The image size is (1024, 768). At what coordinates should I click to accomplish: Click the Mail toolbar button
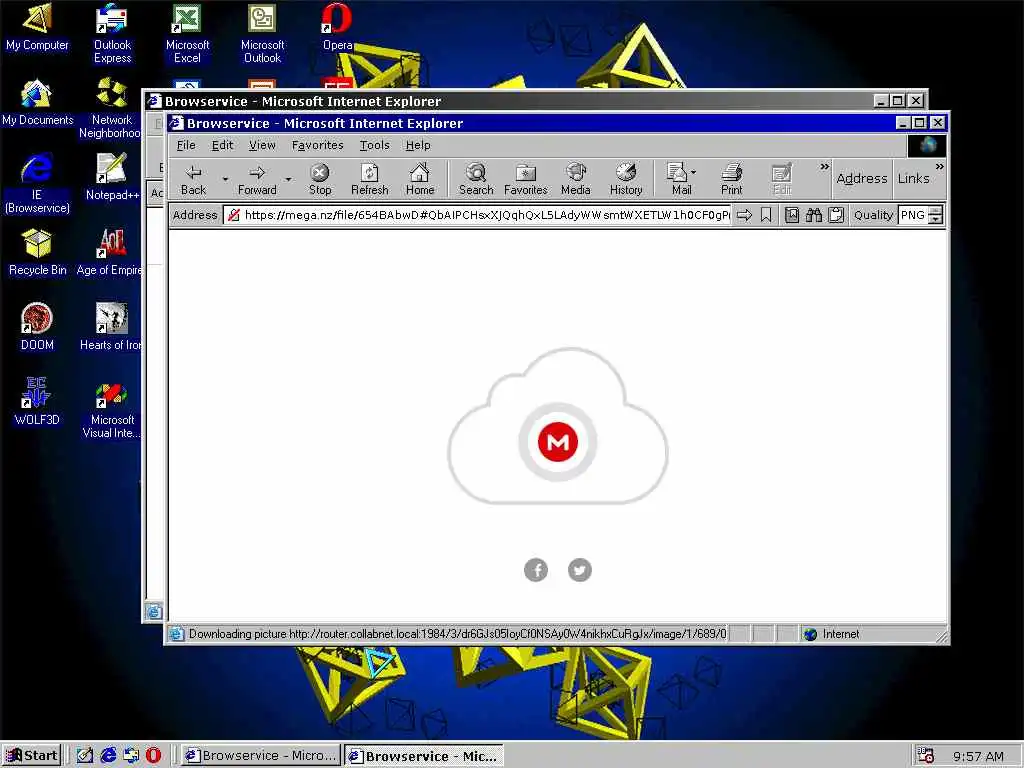(678, 180)
